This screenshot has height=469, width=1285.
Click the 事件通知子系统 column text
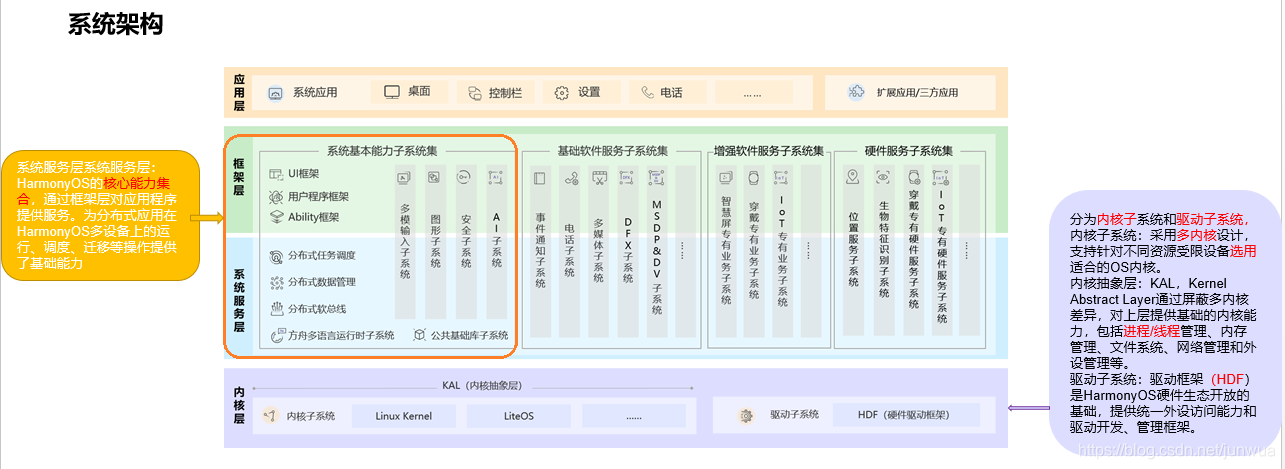pos(541,249)
